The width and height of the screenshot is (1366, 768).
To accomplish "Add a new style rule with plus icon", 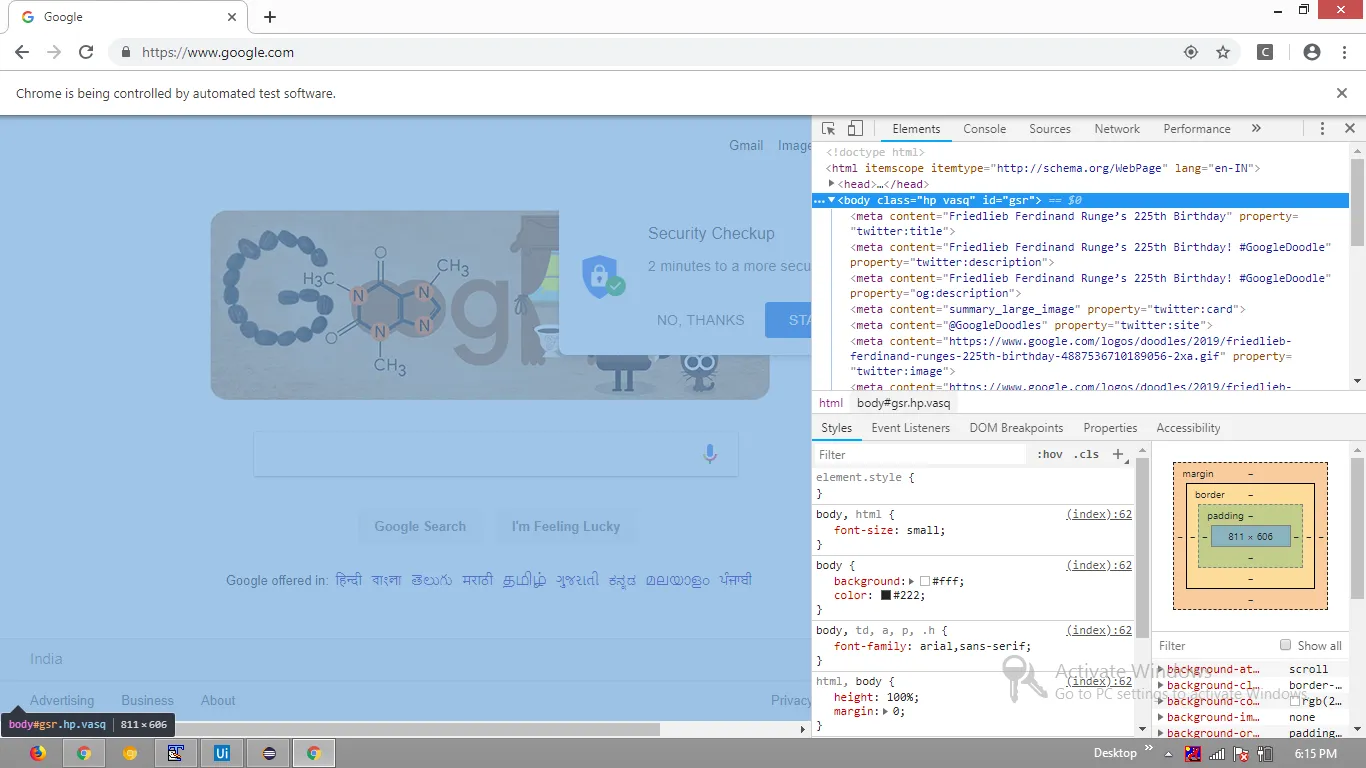I will pos(1118,454).
